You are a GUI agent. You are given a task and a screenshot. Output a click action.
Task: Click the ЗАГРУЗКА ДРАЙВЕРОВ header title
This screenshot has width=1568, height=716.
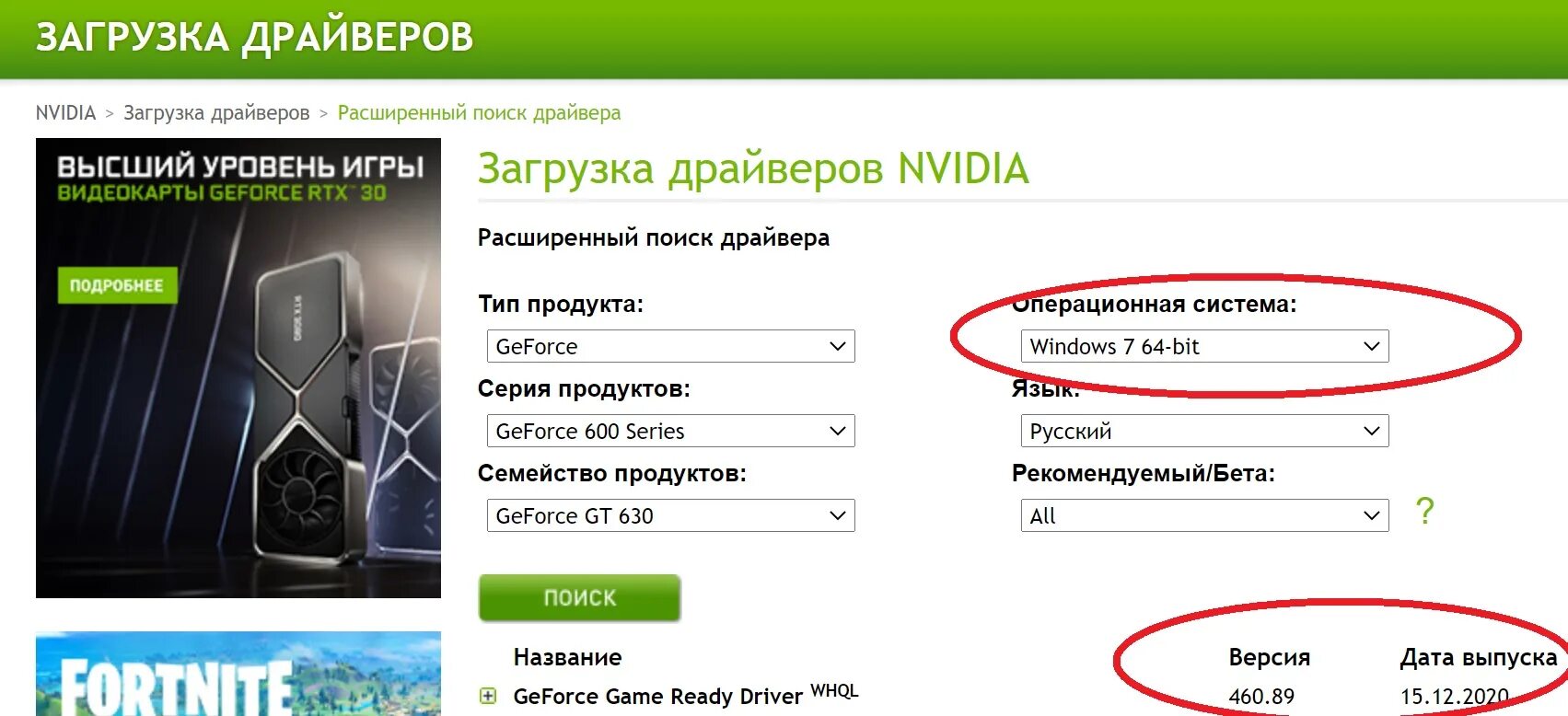pos(254,37)
